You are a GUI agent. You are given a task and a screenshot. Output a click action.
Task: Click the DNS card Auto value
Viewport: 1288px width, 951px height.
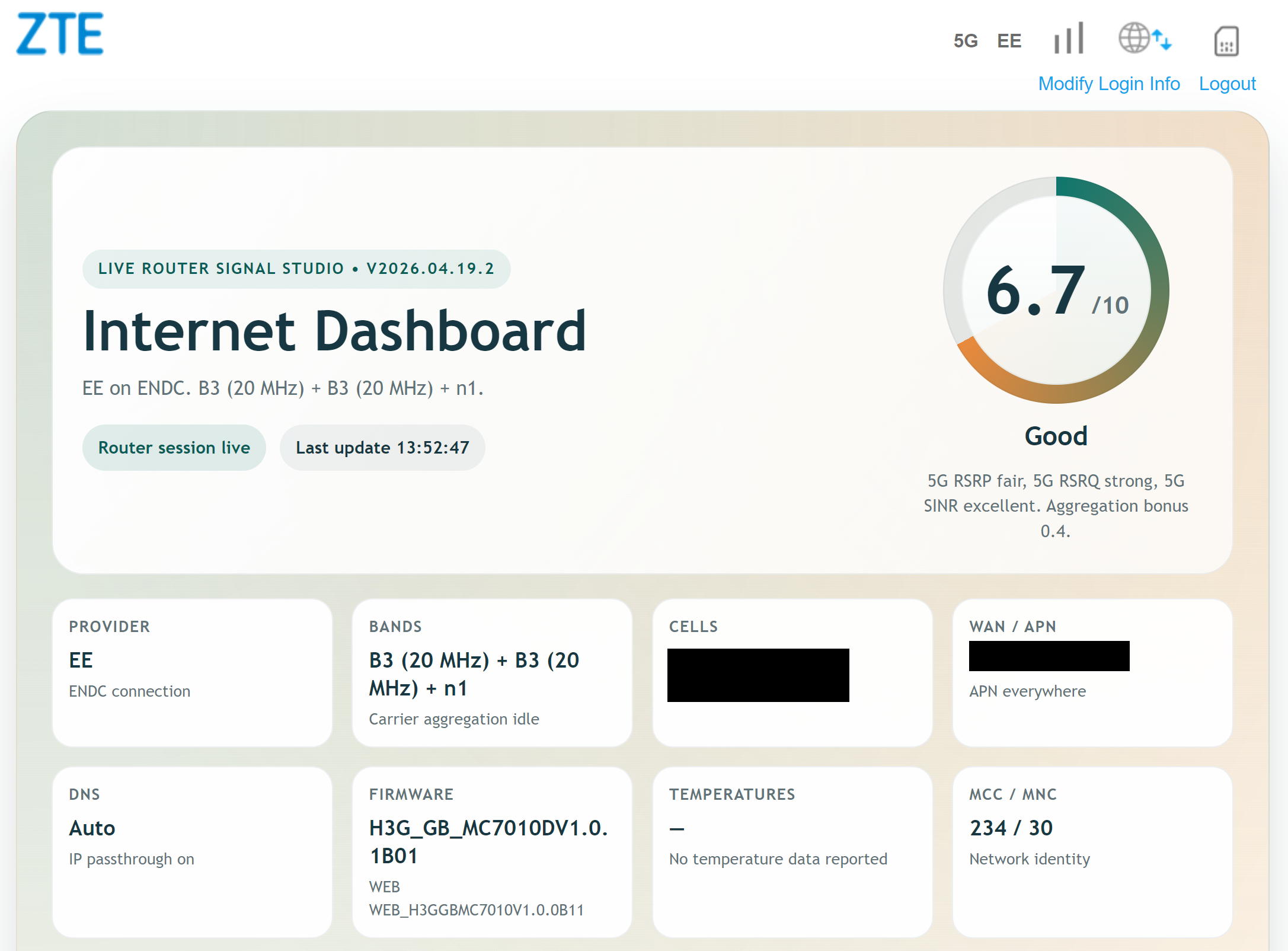click(92, 828)
